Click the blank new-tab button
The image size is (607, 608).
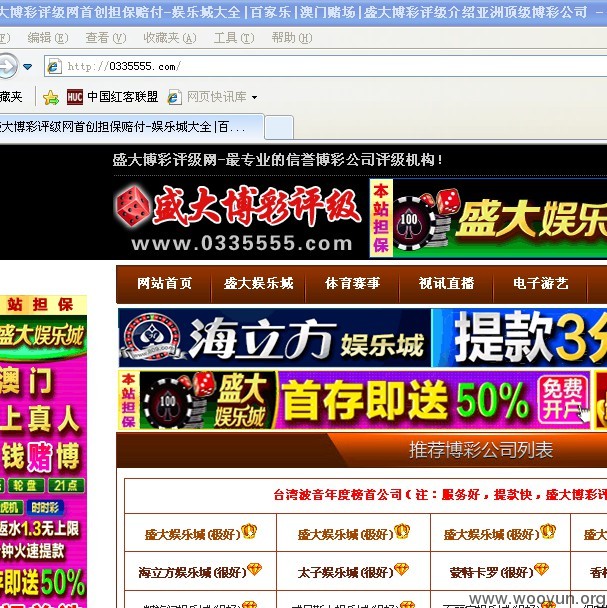pyautogui.click(x=279, y=128)
